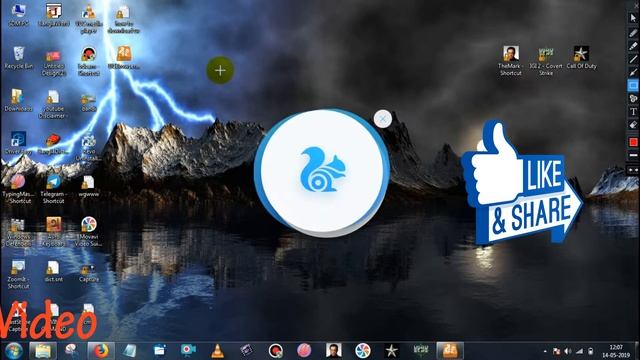The image size is (640, 360).
Task: Select the ZoomIt Shortcut desktop icon
Action: tap(18, 274)
